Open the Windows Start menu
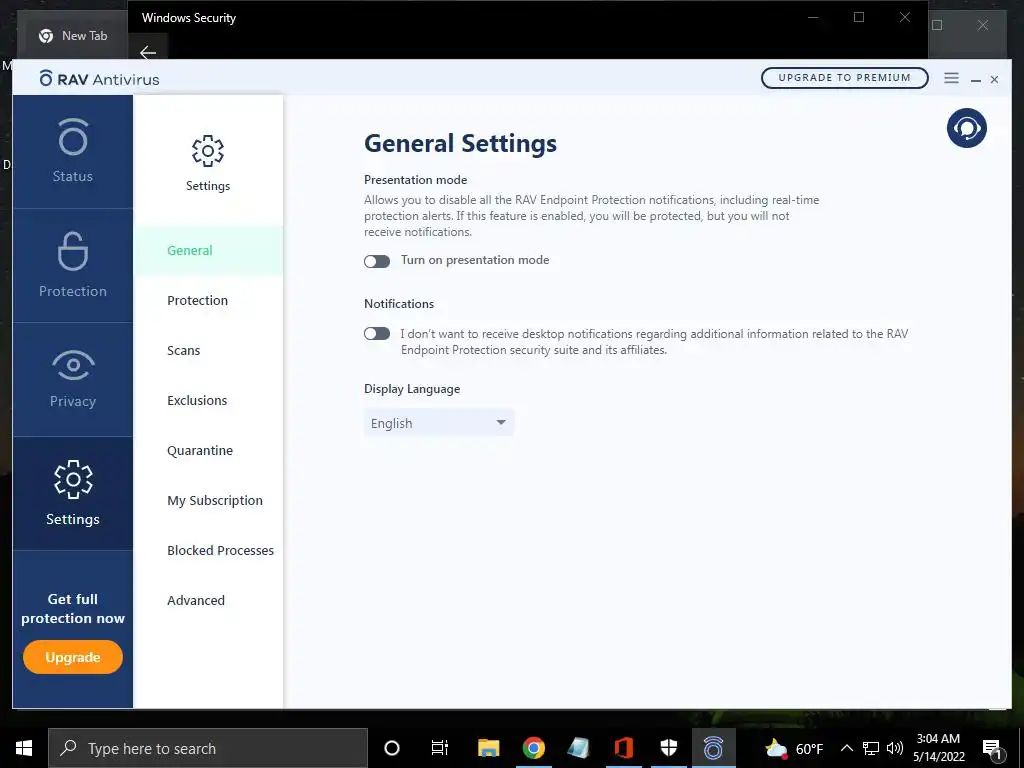 (24, 748)
